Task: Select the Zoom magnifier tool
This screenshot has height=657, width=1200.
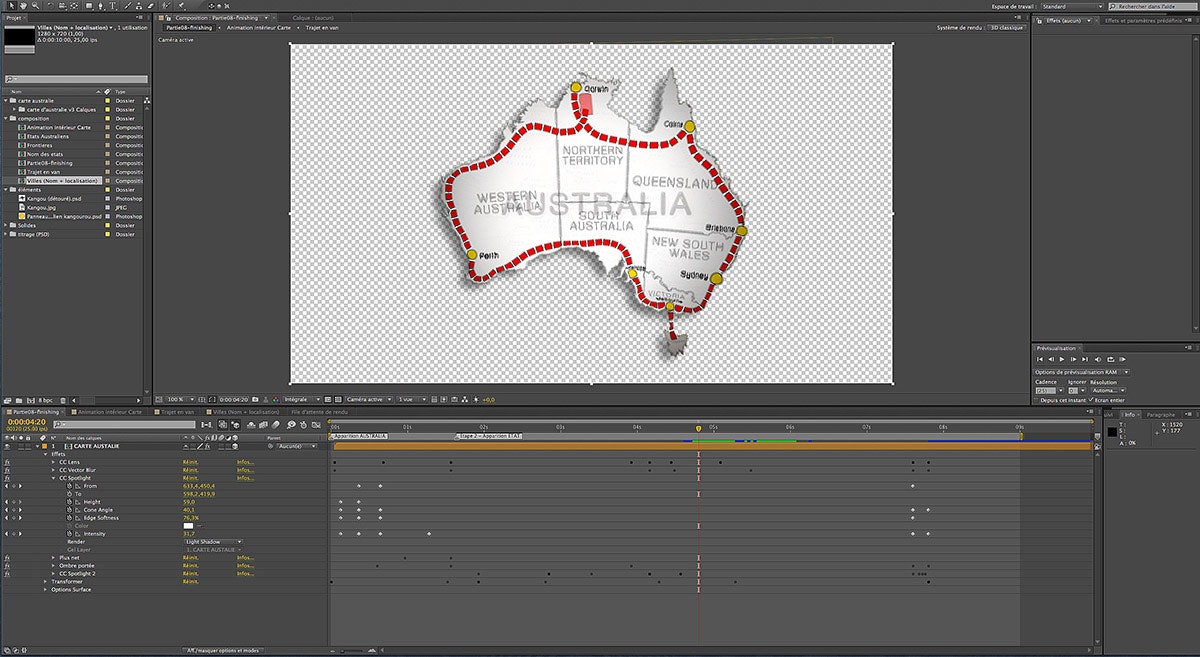Action: [36, 5]
